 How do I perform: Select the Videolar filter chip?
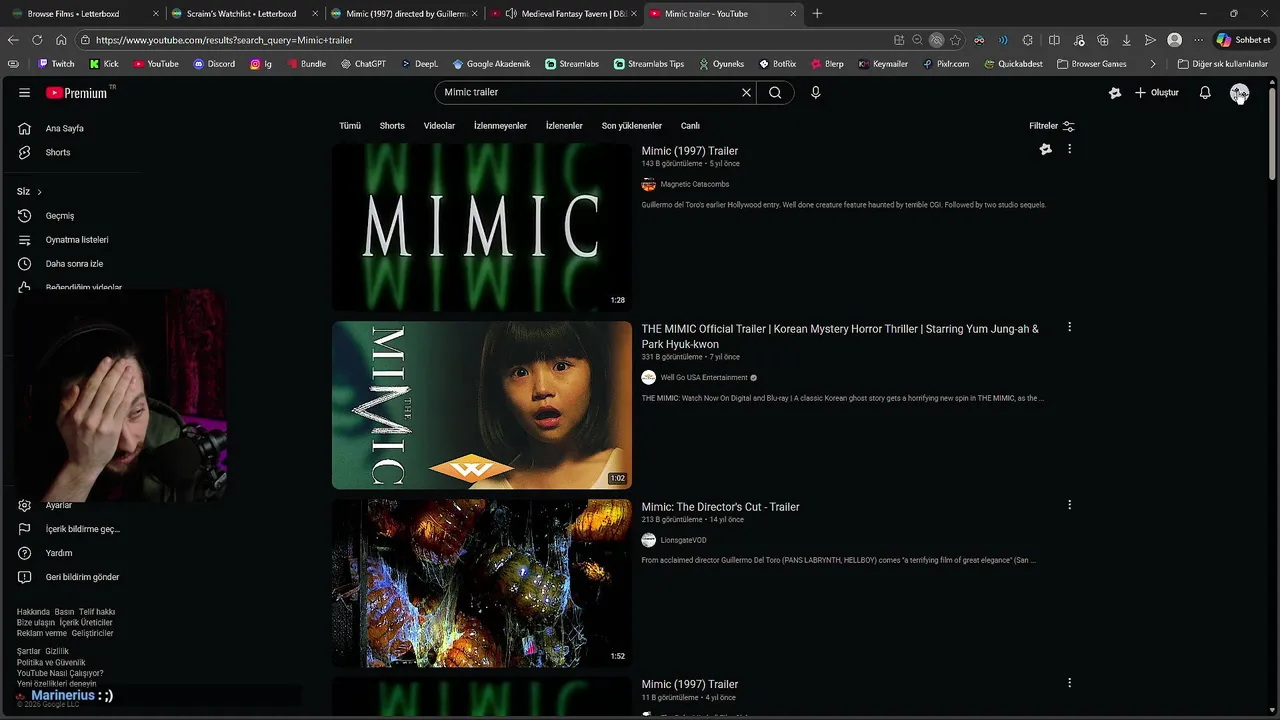pyautogui.click(x=439, y=126)
